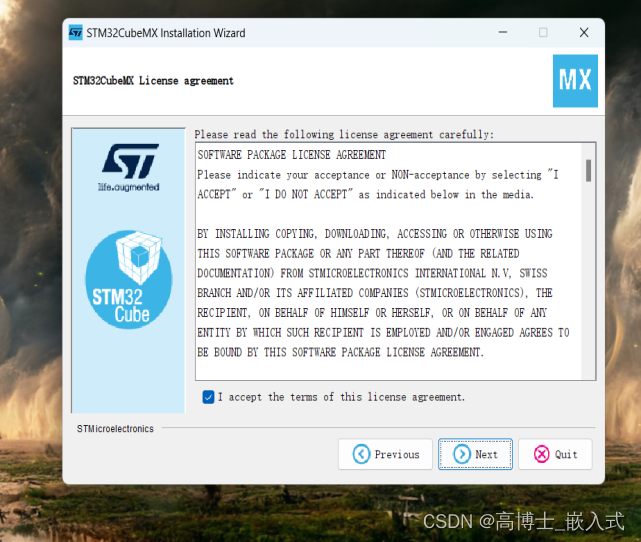Image resolution: width=641 pixels, height=542 pixels.
Task: Click the line starting 'BY INSTALLING COPYING'
Action: tap(375, 234)
